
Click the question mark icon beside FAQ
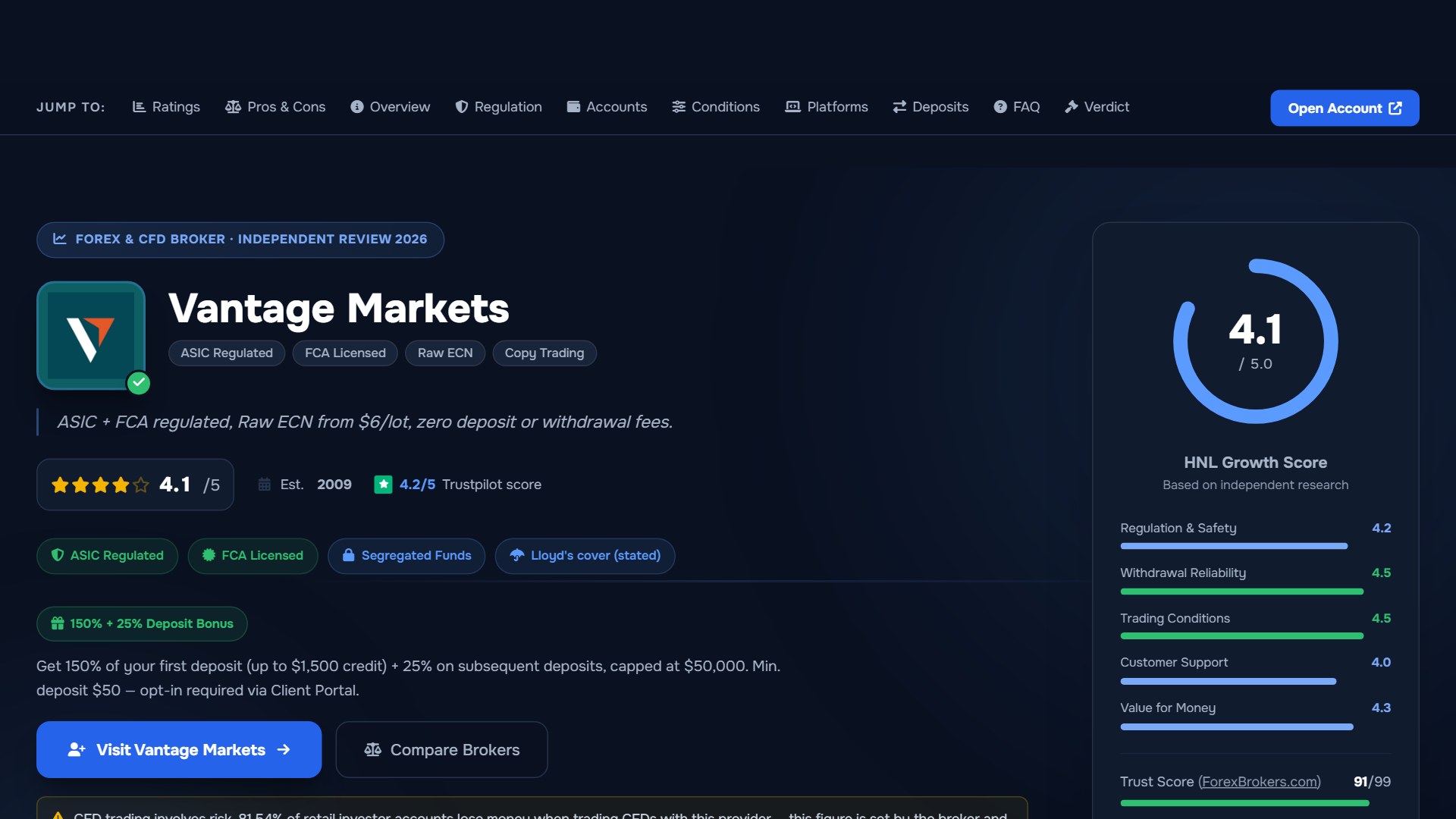coord(1001,107)
